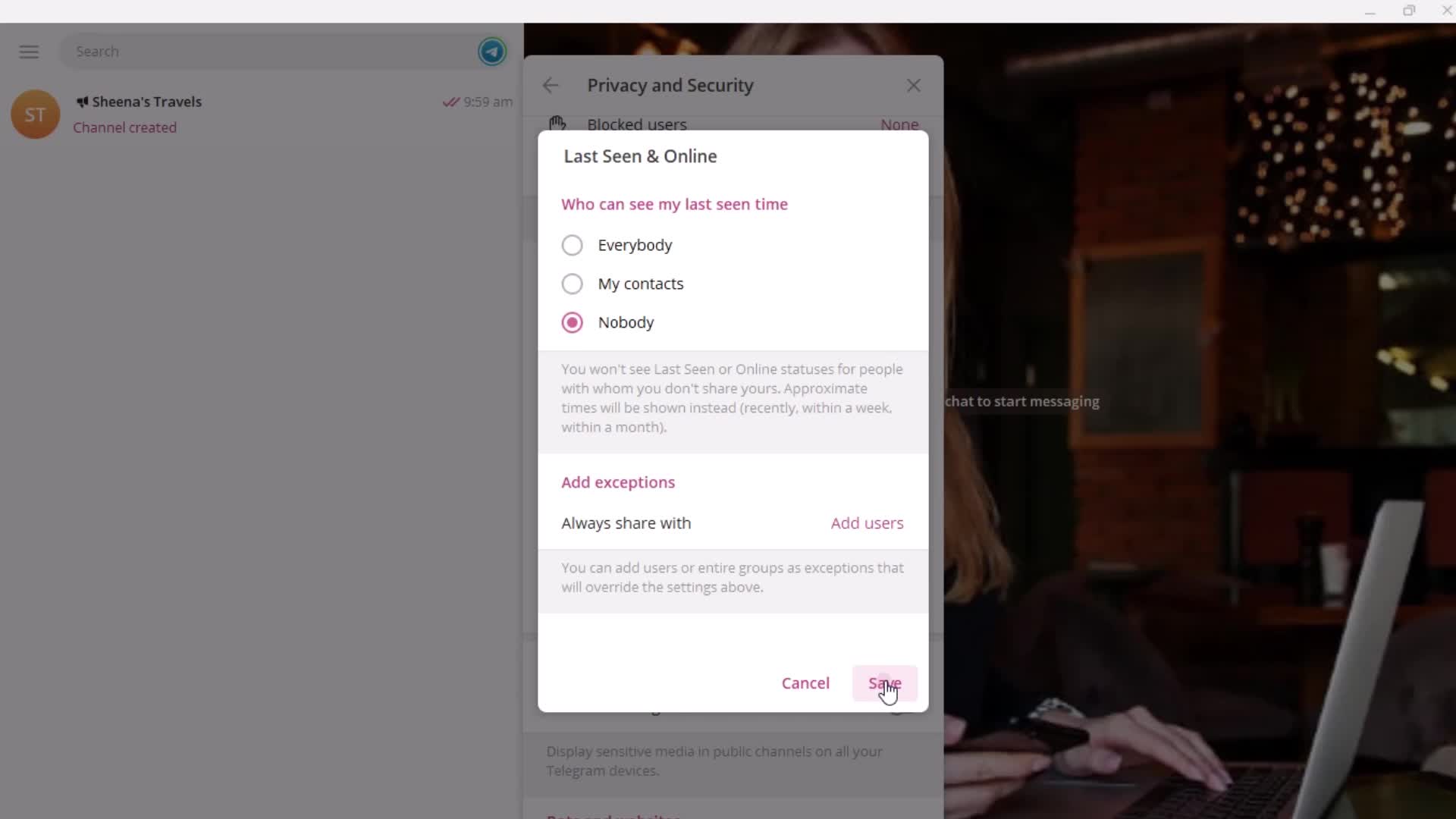Click Add users for Always share with
The width and height of the screenshot is (1456, 819).
[867, 522]
